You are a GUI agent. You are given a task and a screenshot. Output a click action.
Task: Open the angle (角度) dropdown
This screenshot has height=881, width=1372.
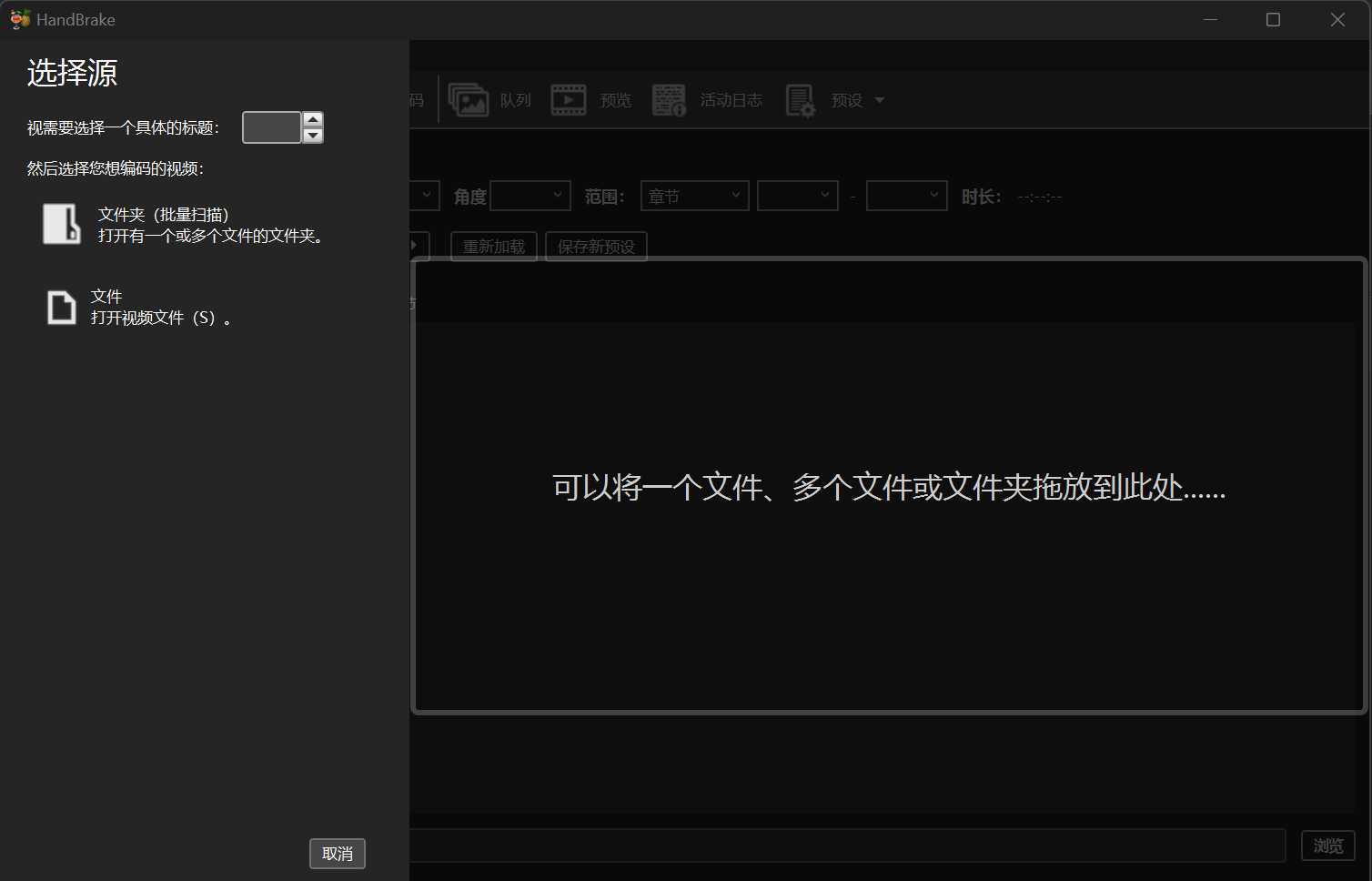click(x=530, y=196)
